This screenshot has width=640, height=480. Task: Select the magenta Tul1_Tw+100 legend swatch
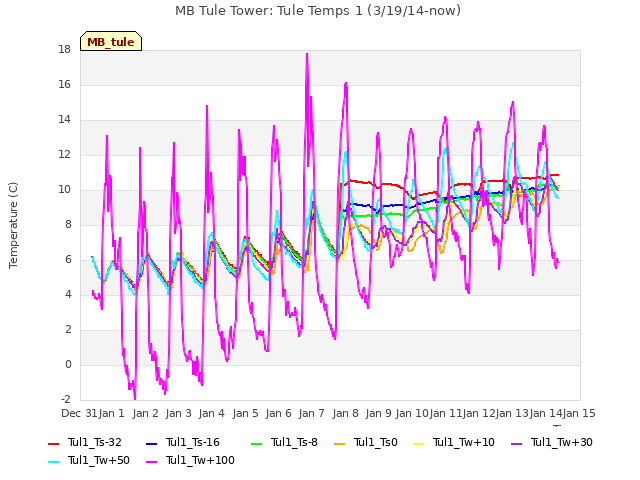(151, 462)
